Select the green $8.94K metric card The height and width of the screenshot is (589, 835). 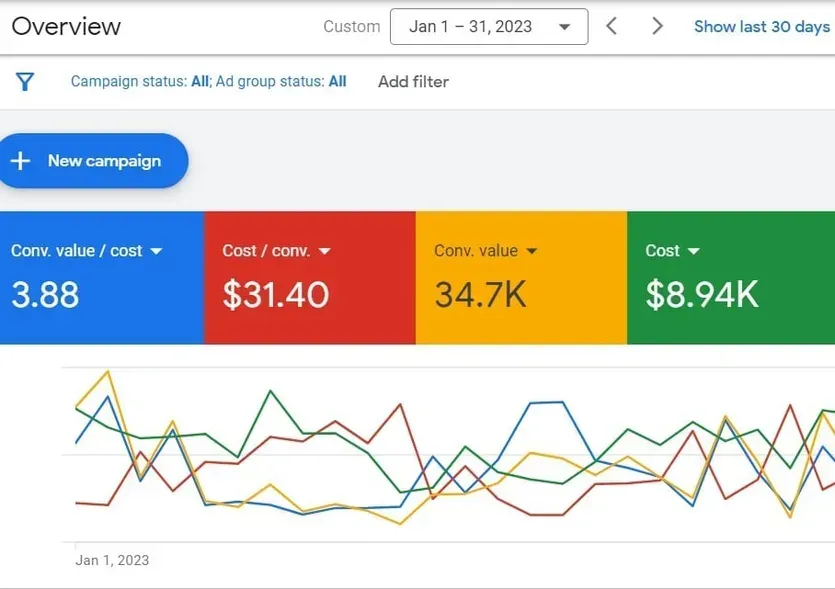pos(731,277)
